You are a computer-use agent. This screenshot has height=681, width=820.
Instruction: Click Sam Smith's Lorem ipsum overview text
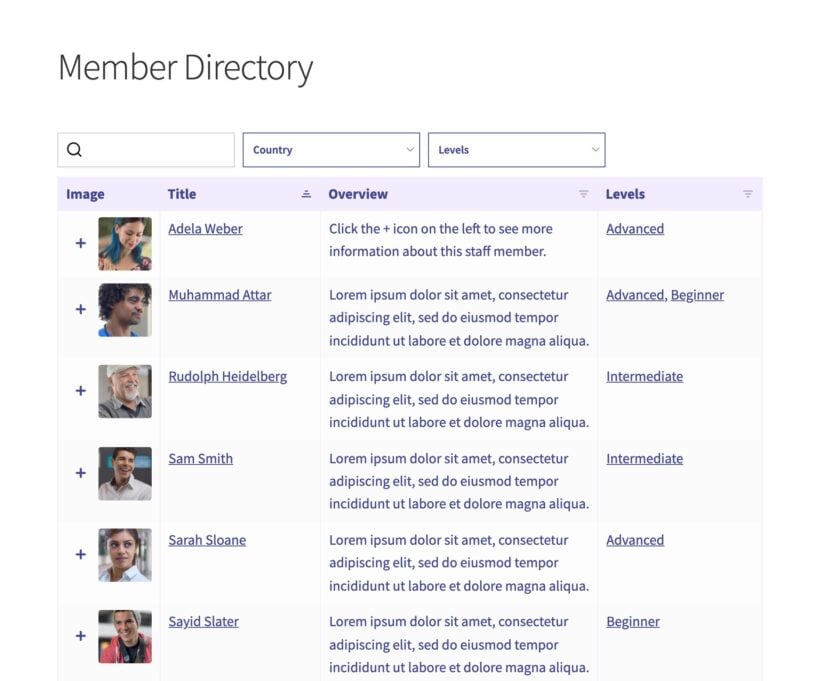pyautogui.click(x=459, y=481)
